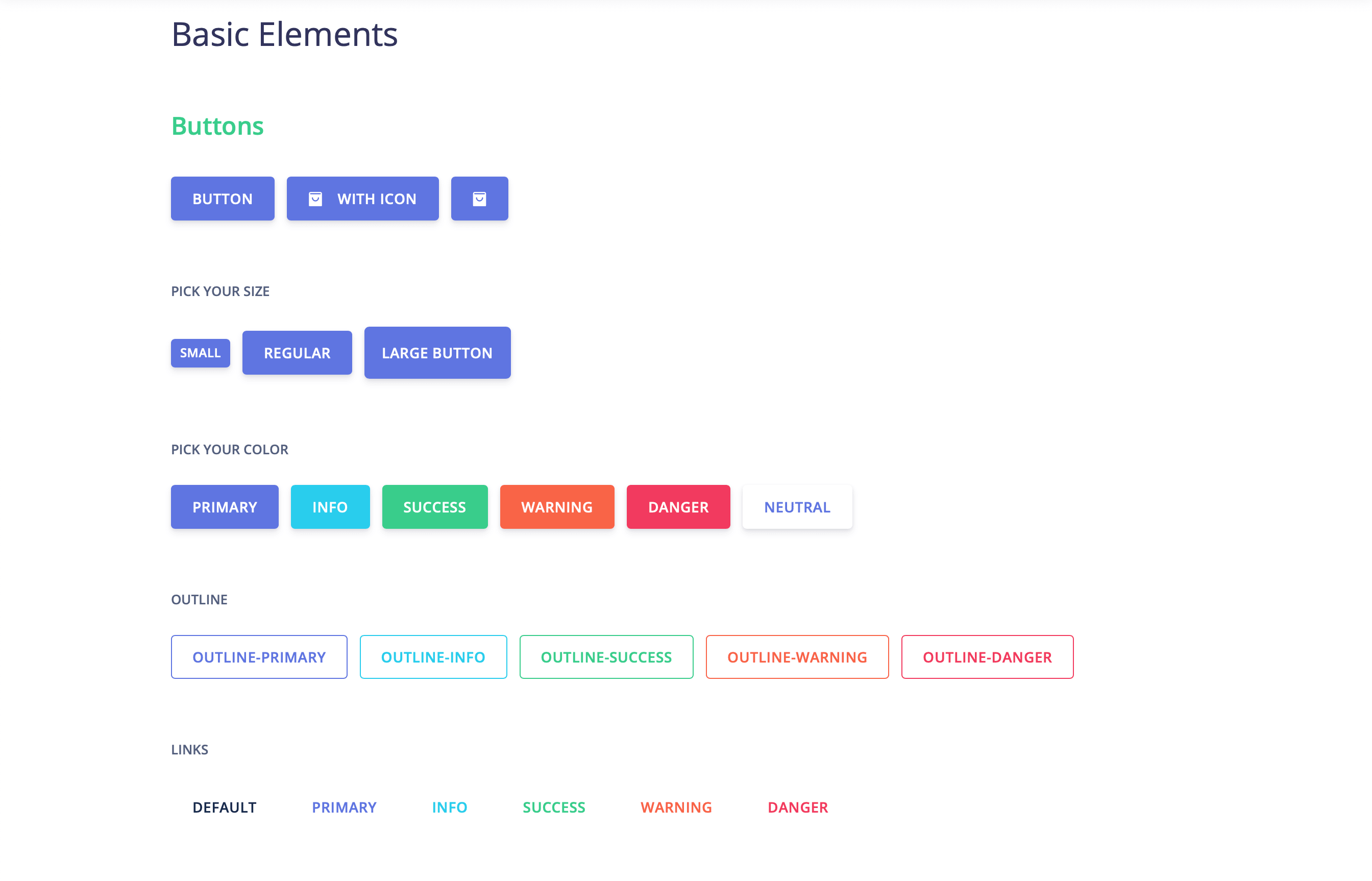This screenshot has width=1372, height=881.
Task: Select the white NEUTRAL button
Action: 797,507
